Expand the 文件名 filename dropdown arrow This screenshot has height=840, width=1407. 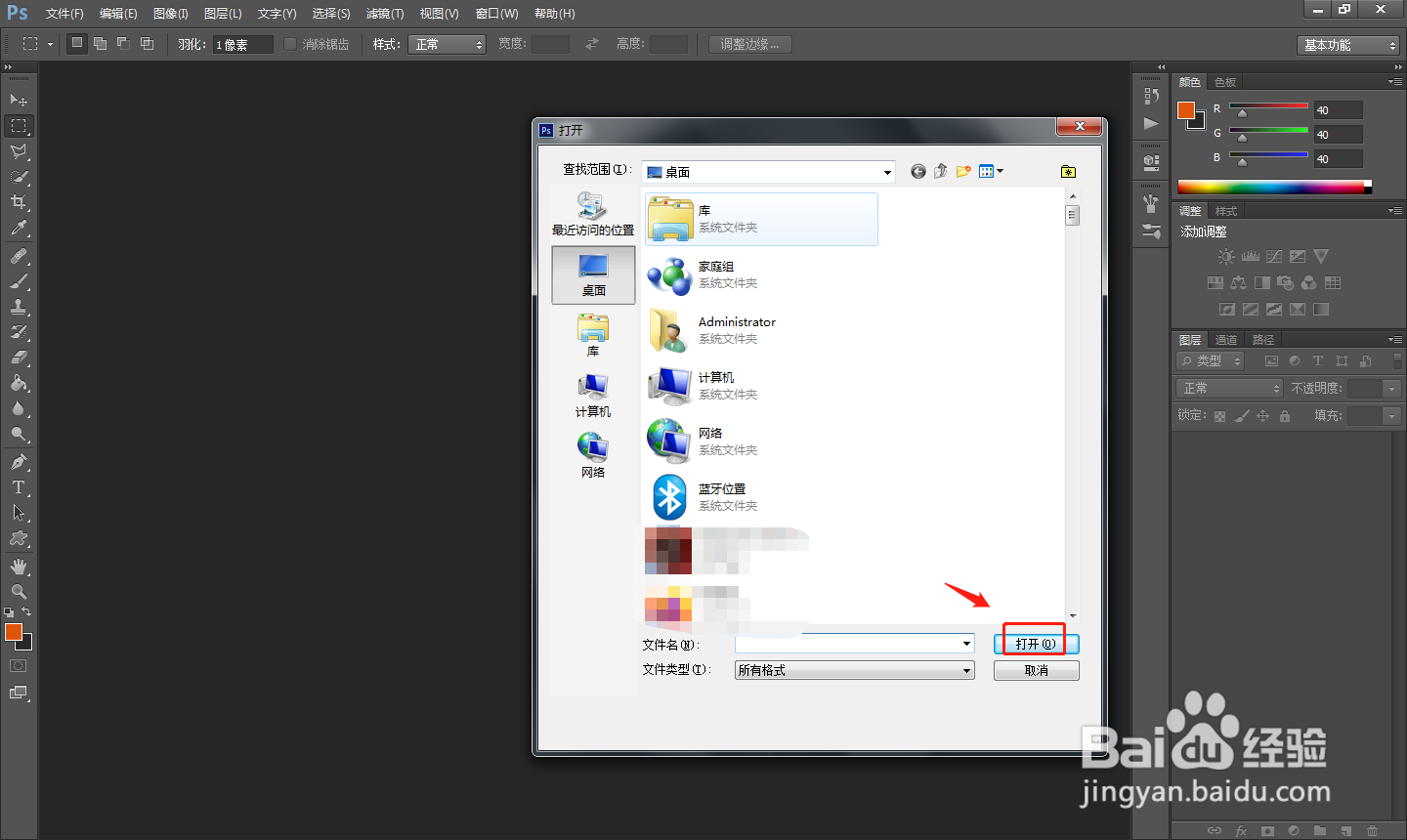tap(966, 644)
